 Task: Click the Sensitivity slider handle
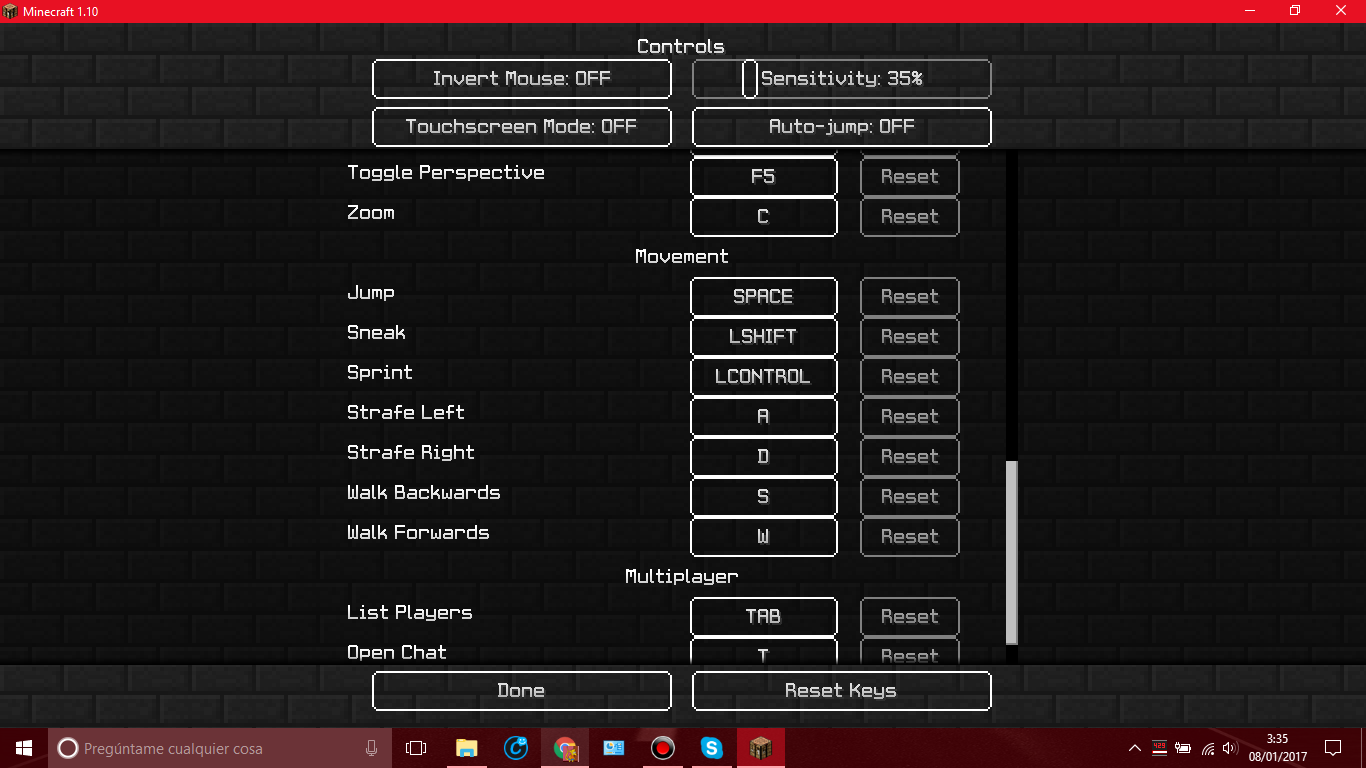pyautogui.click(x=749, y=79)
